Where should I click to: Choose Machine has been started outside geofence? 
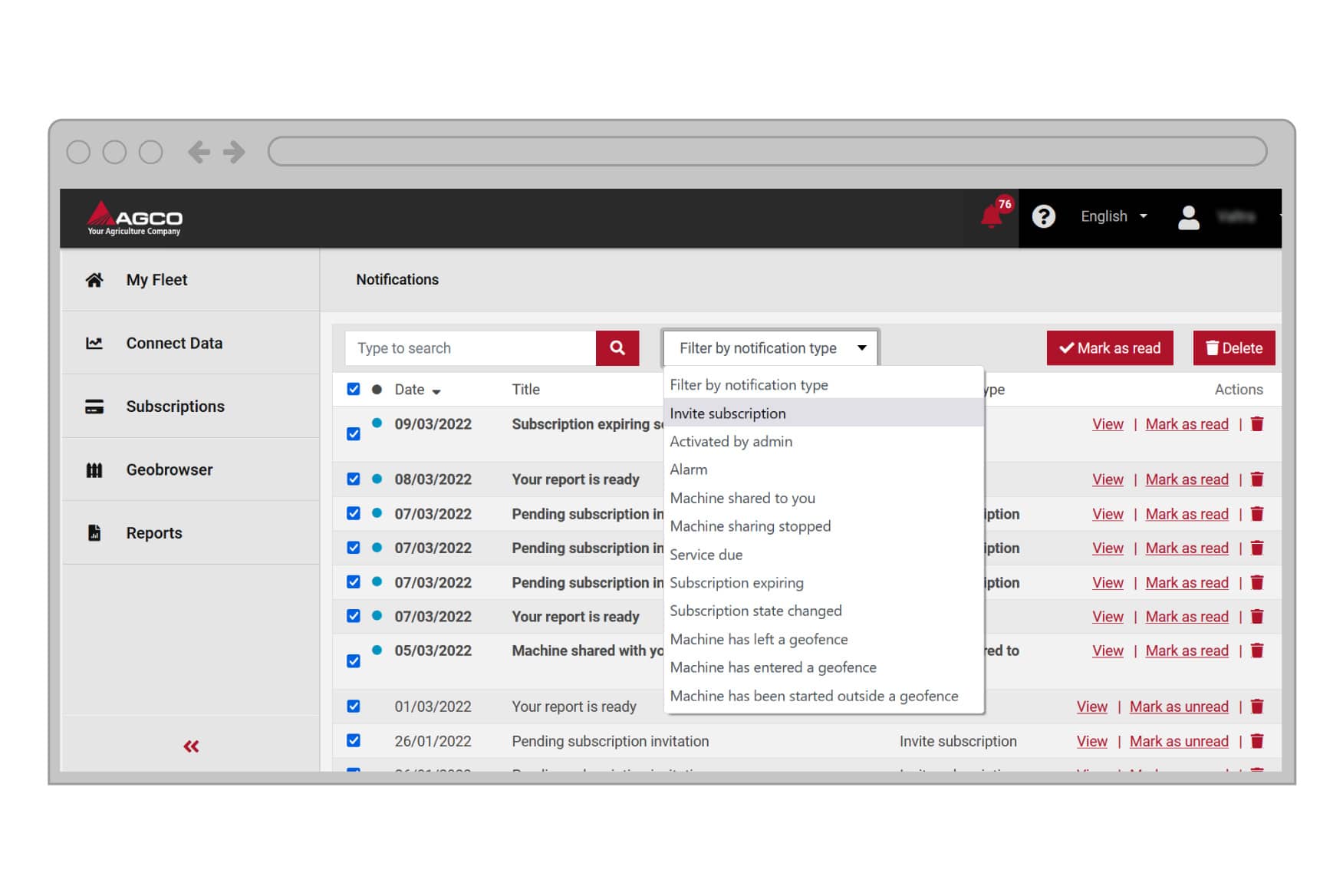824,696
